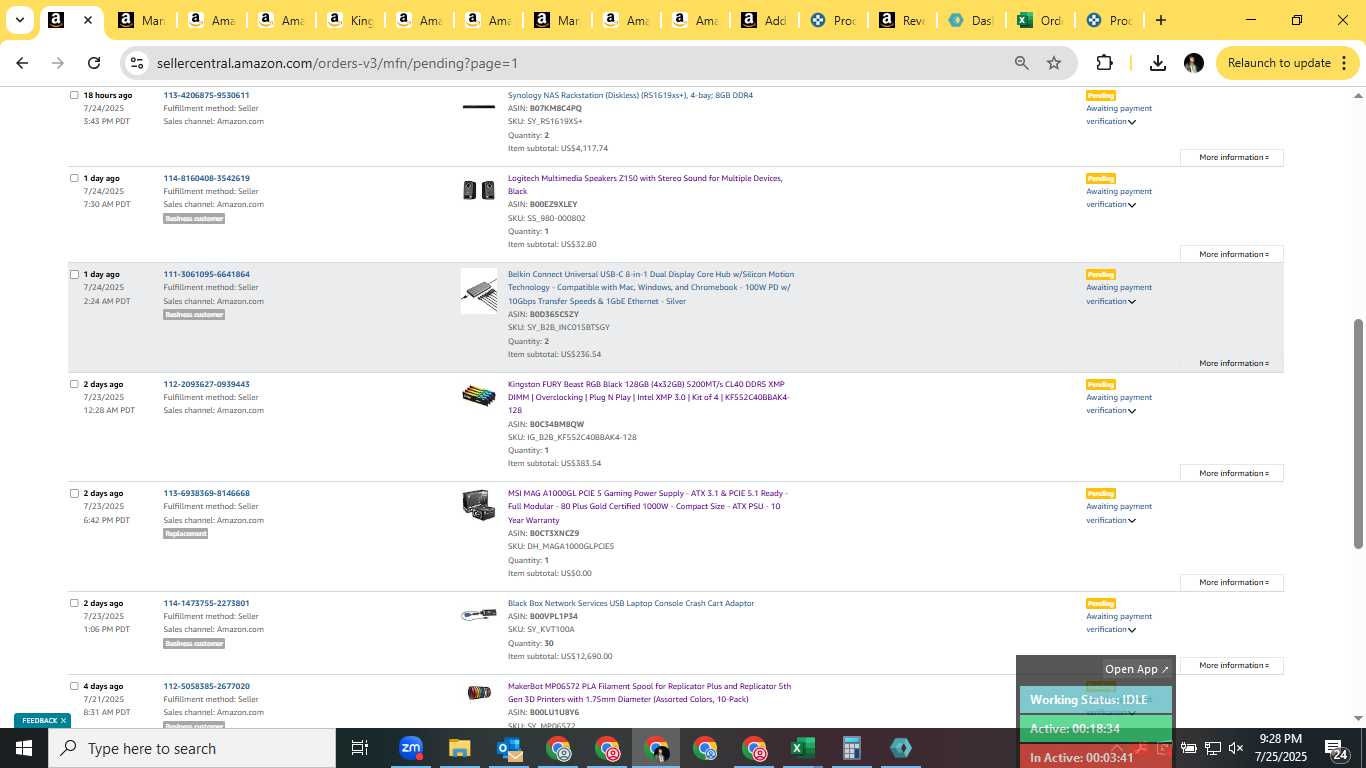Switch to the King browser tab
This screenshot has height=768, width=1366.
click(x=351, y=20)
